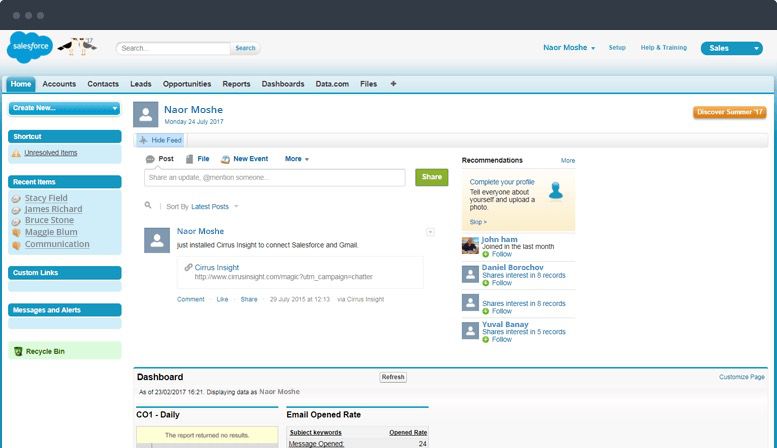Image resolution: width=777 pixels, height=448 pixels.
Task: Select the File document icon
Action: pos(189,159)
